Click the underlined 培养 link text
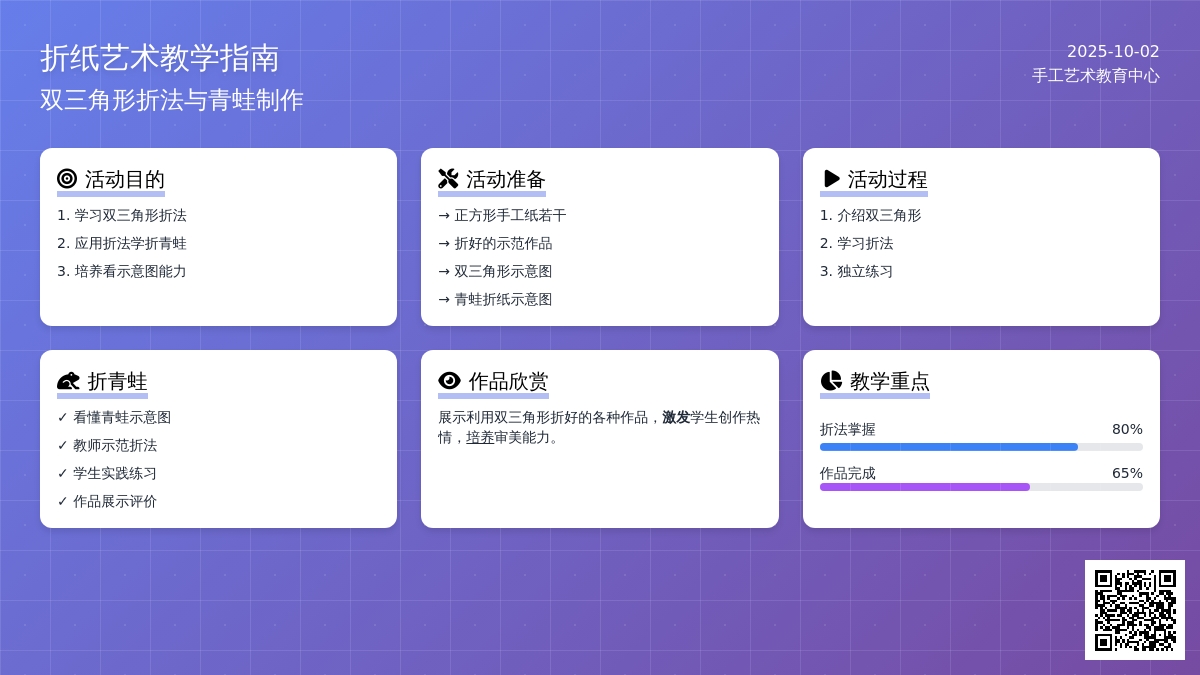 pyautogui.click(x=480, y=437)
